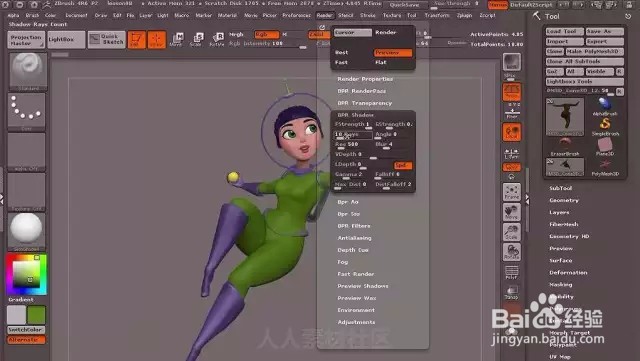Viewport: 640px width, 361px height.
Task: Click the Quick Sketch button
Action: coord(107,40)
